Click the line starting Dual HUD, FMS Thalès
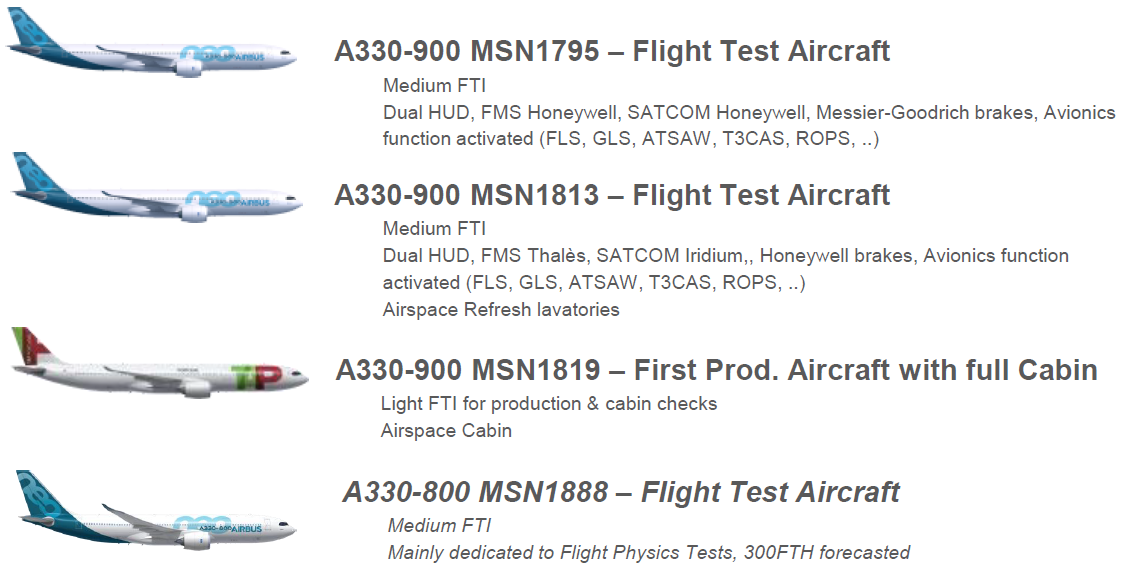1128x576 pixels. pos(725,256)
